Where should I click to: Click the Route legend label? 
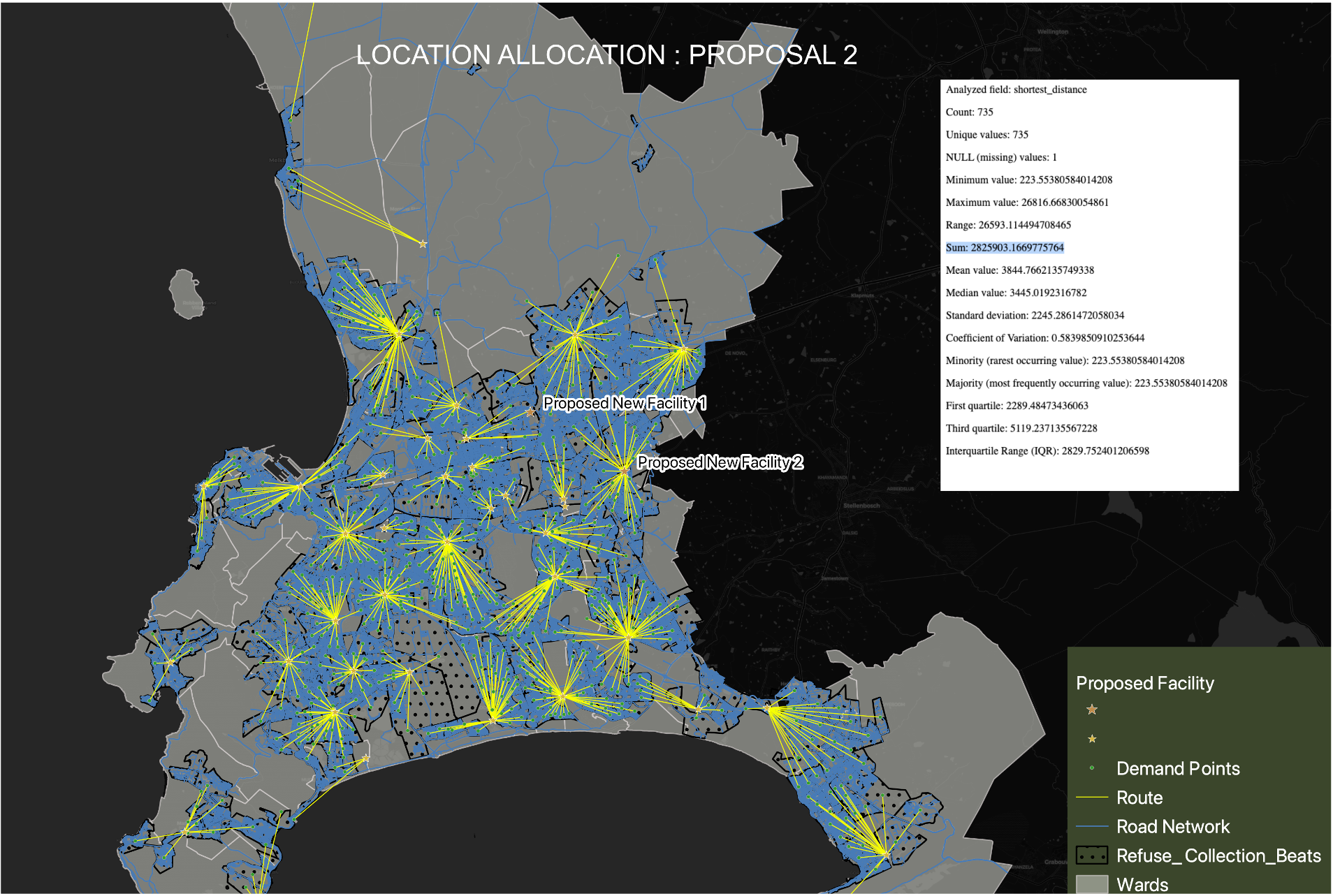[x=1139, y=798]
